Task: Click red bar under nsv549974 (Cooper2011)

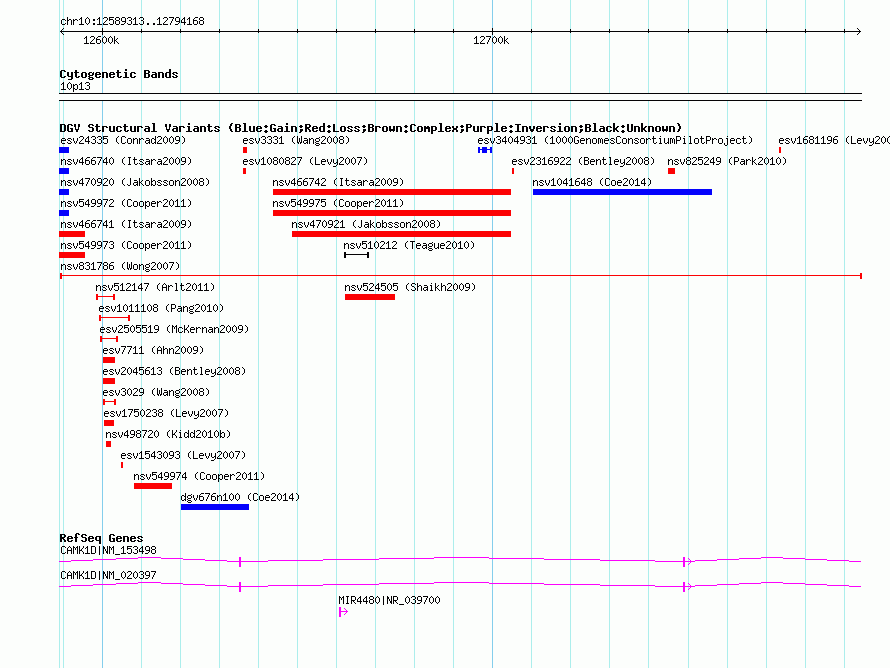Action: [x=153, y=486]
